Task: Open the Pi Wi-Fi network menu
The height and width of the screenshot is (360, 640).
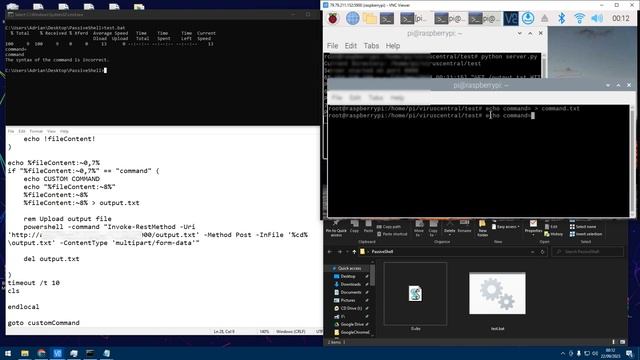Action: point(579,18)
